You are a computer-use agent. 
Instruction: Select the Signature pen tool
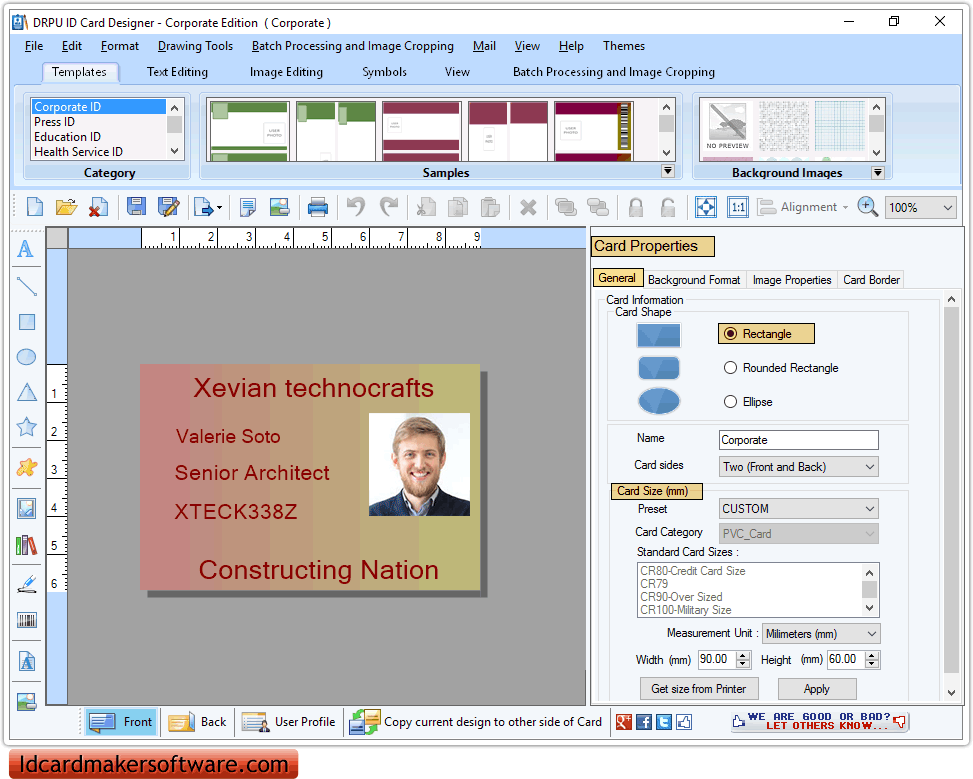pyautogui.click(x=26, y=583)
